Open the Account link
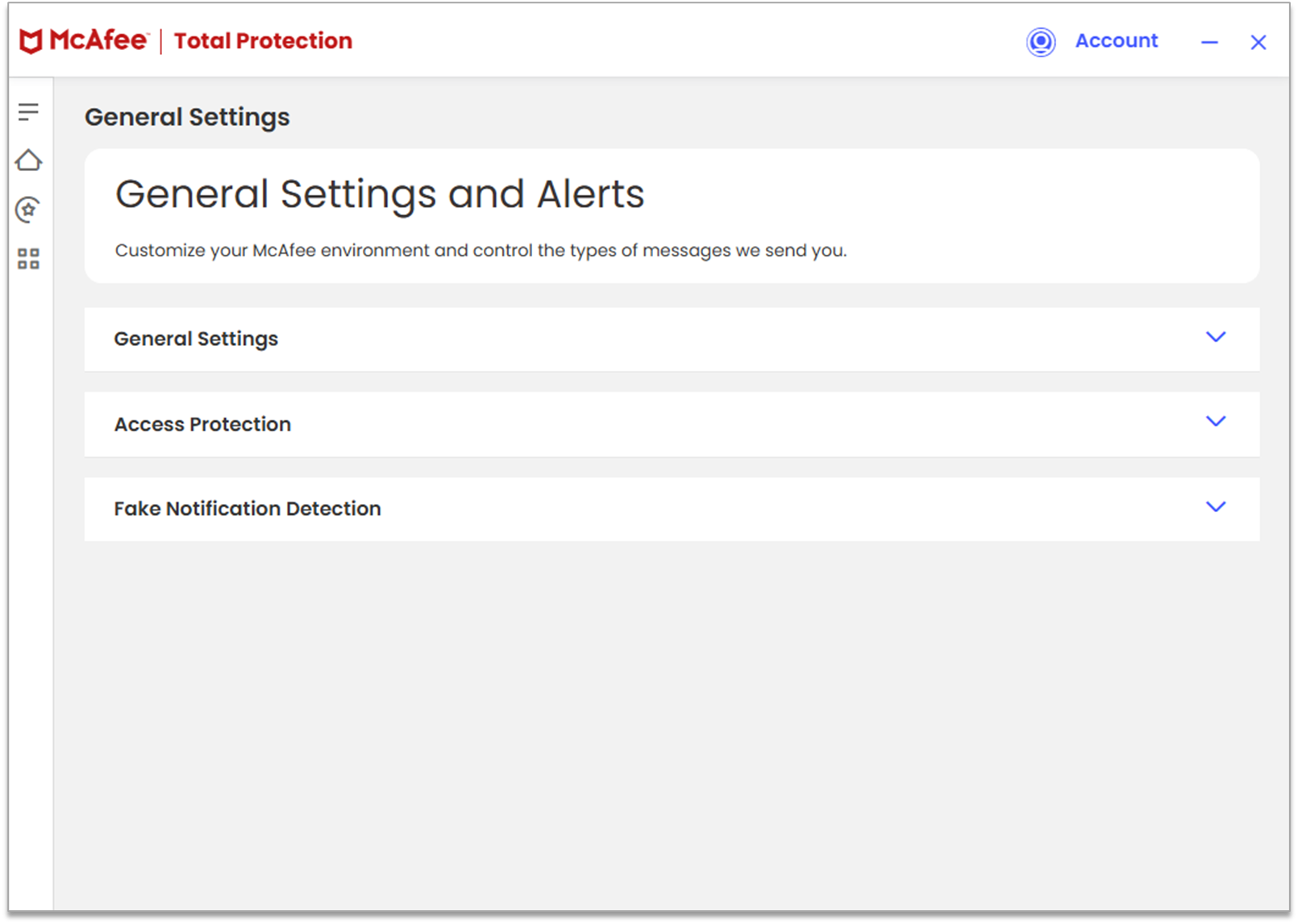The height and width of the screenshot is (924, 1298). point(1116,41)
